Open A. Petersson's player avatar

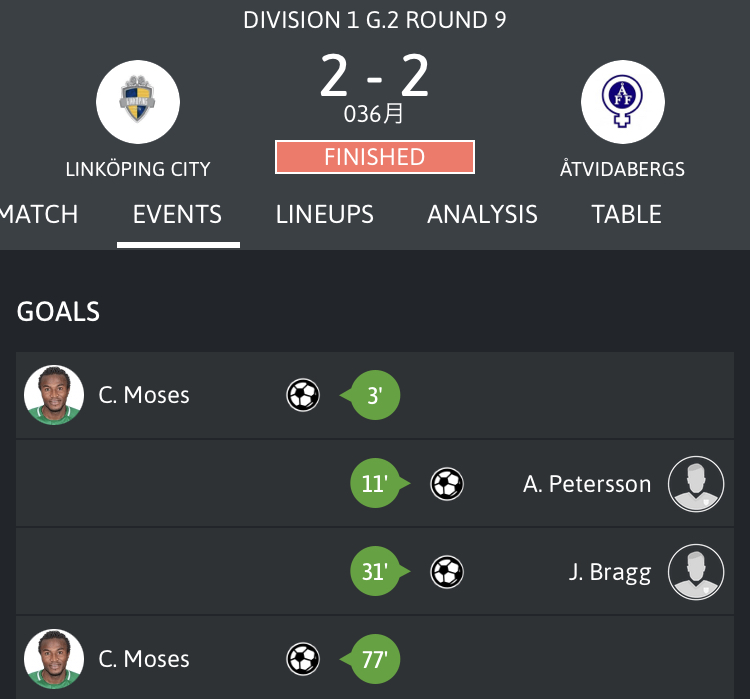[x=696, y=484]
